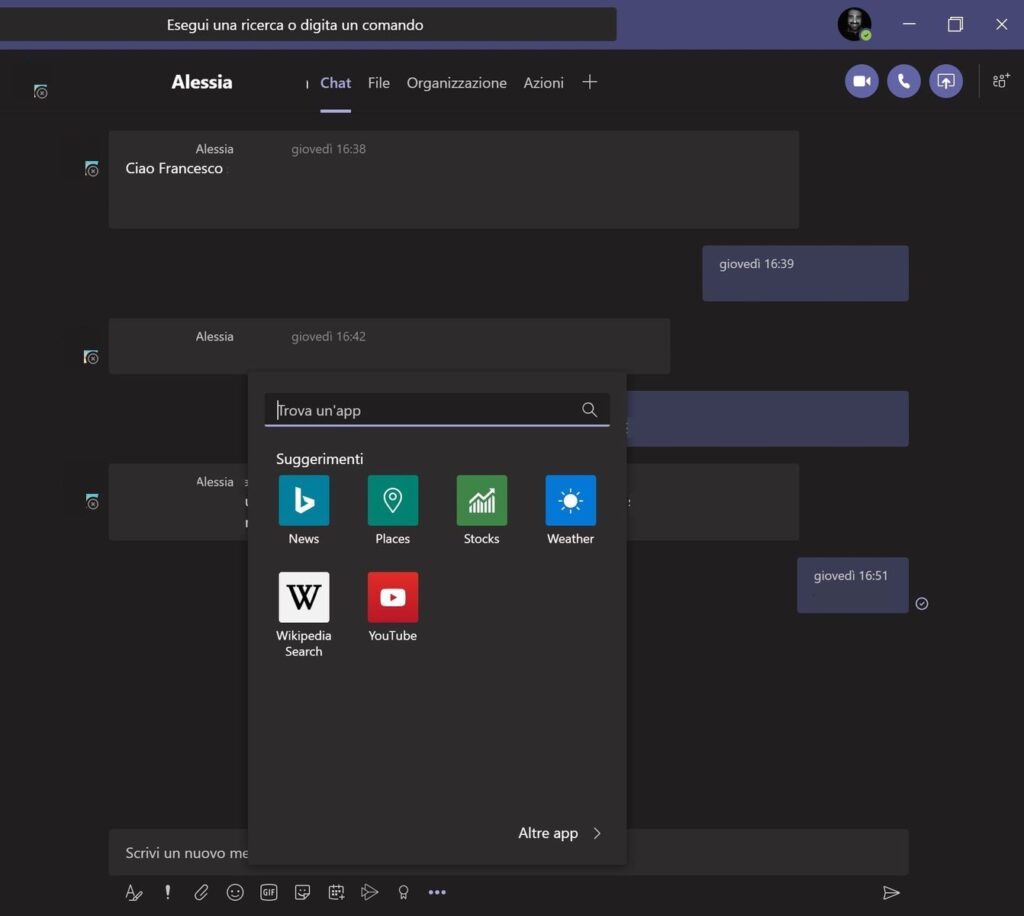
Task: Open the YouTube app
Action: [392, 607]
